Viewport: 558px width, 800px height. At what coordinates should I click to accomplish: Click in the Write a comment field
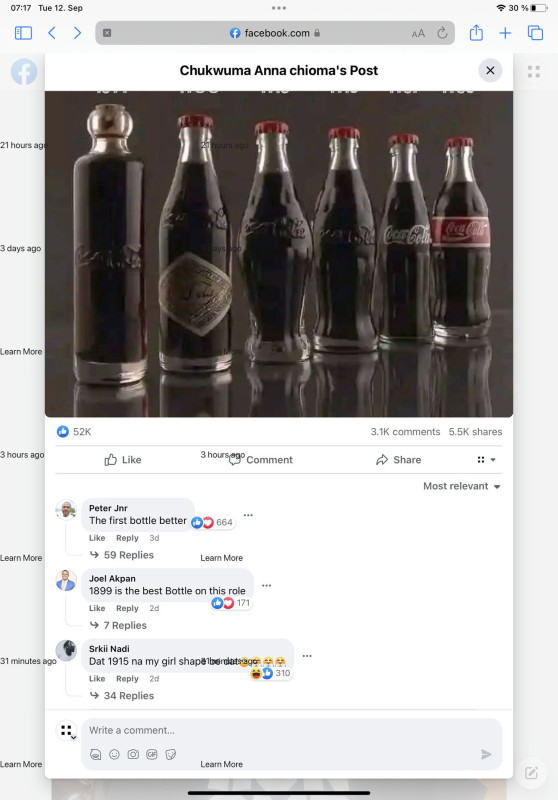tap(291, 730)
